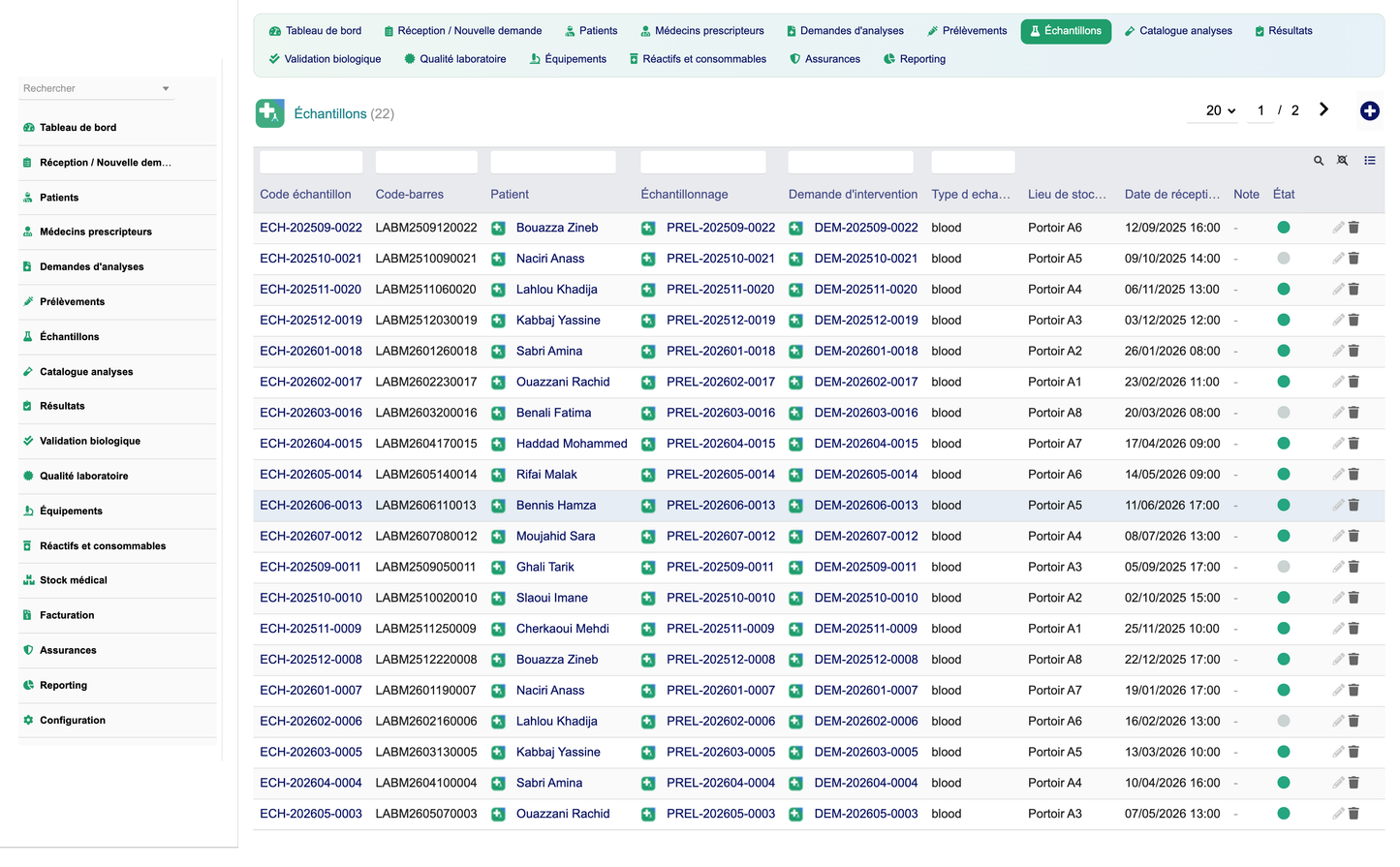Image resolution: width=1400 pixels, height=867 pixels.
Task: Delete row ECH-202603-0016 trash icon
Action: click(1353, 413)
